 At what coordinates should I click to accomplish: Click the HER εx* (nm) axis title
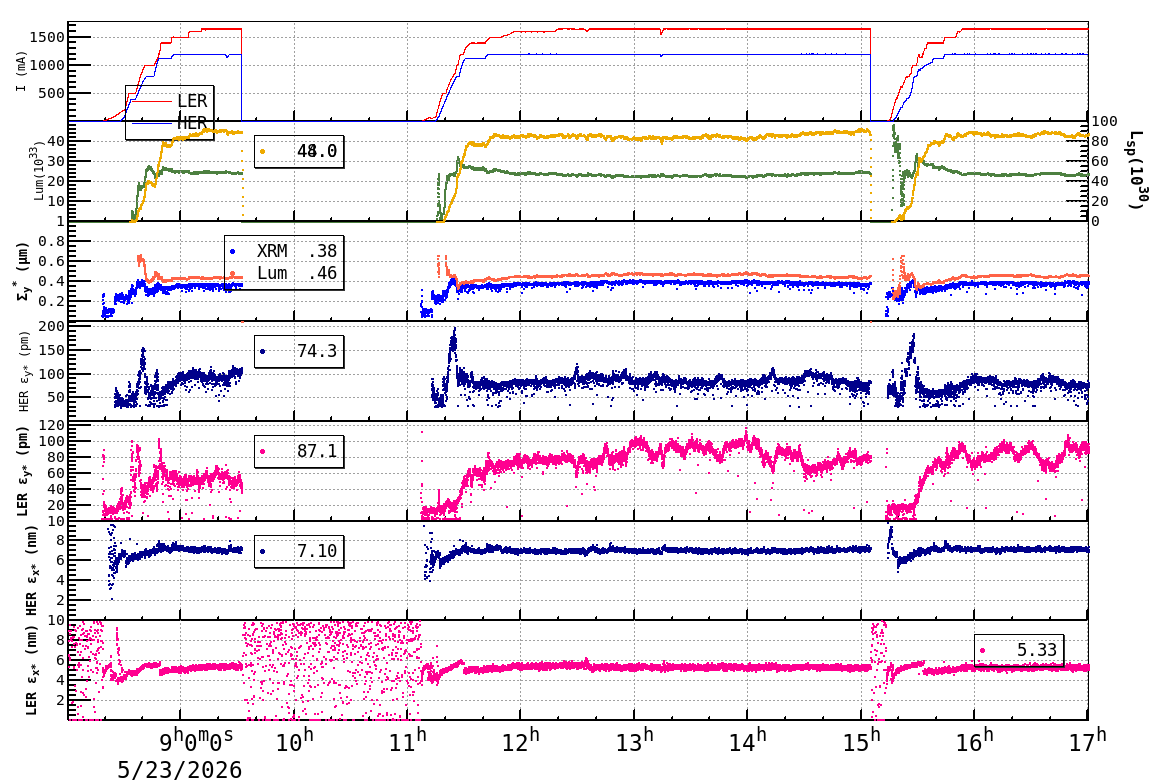[x=31, y=572]
